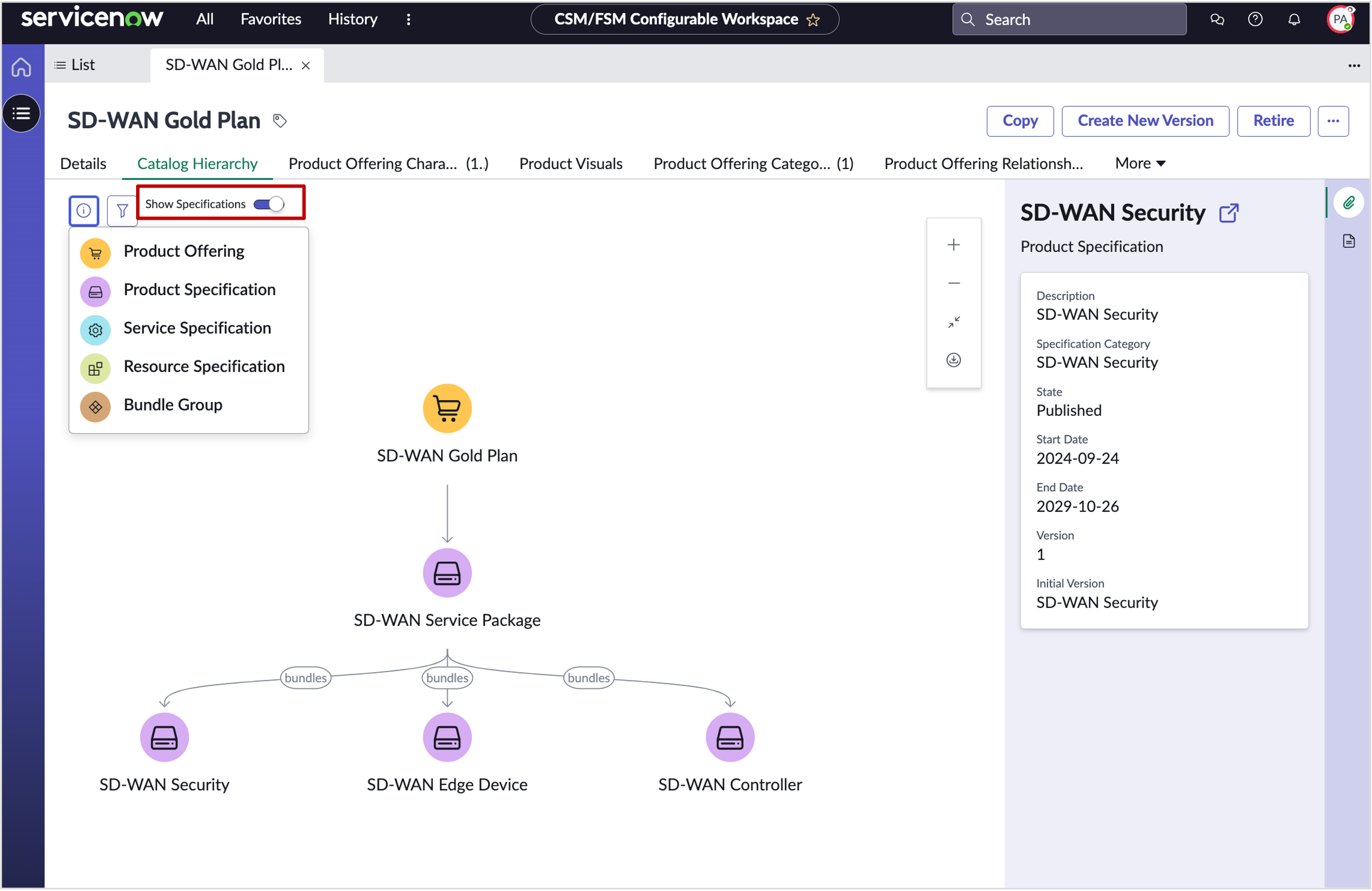Click the Bundle Group legend icon
The image size is (1372, 891).
click(x=95, y=407)
